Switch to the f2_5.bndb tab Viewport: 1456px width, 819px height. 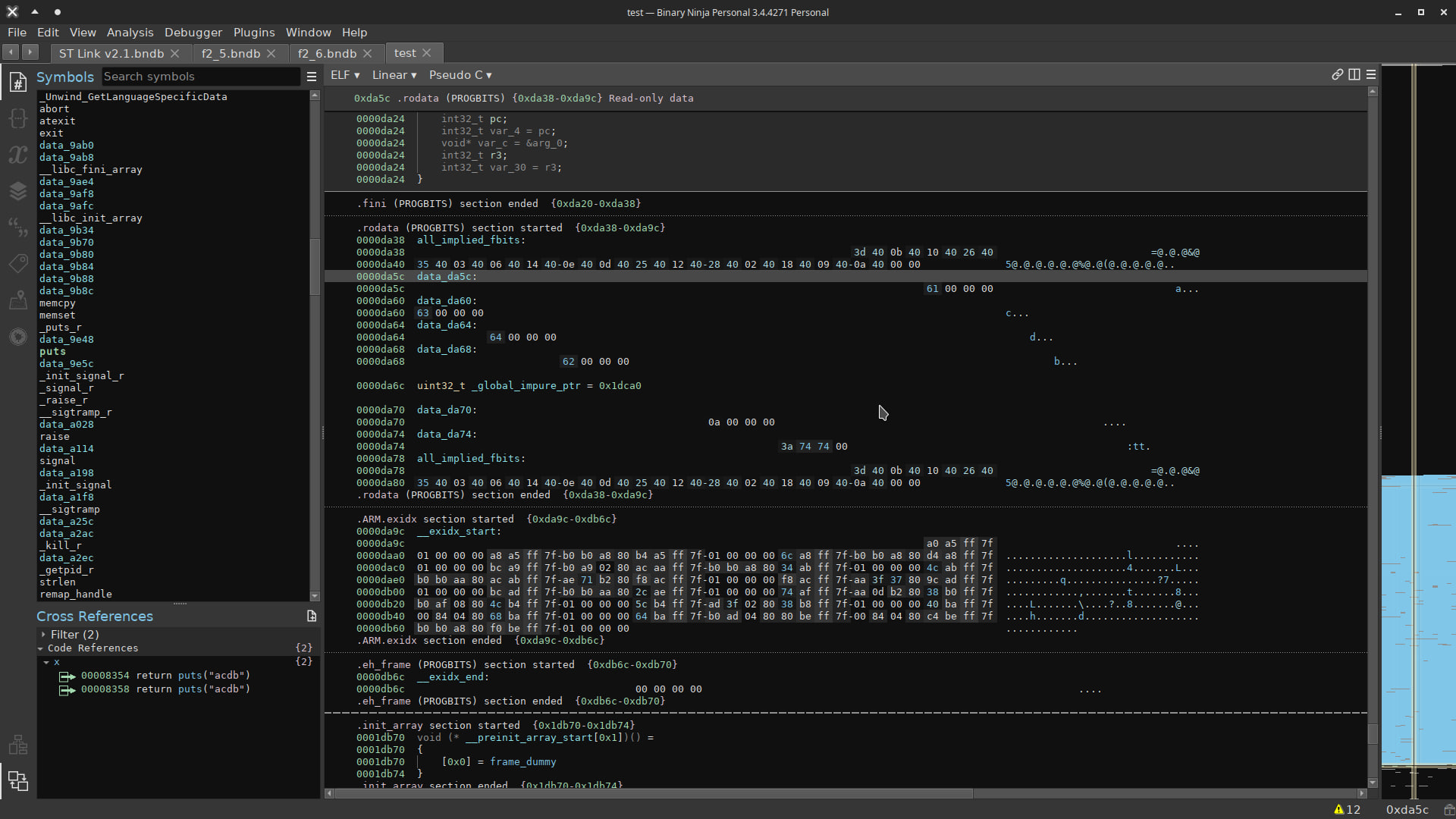coord(231,53)
